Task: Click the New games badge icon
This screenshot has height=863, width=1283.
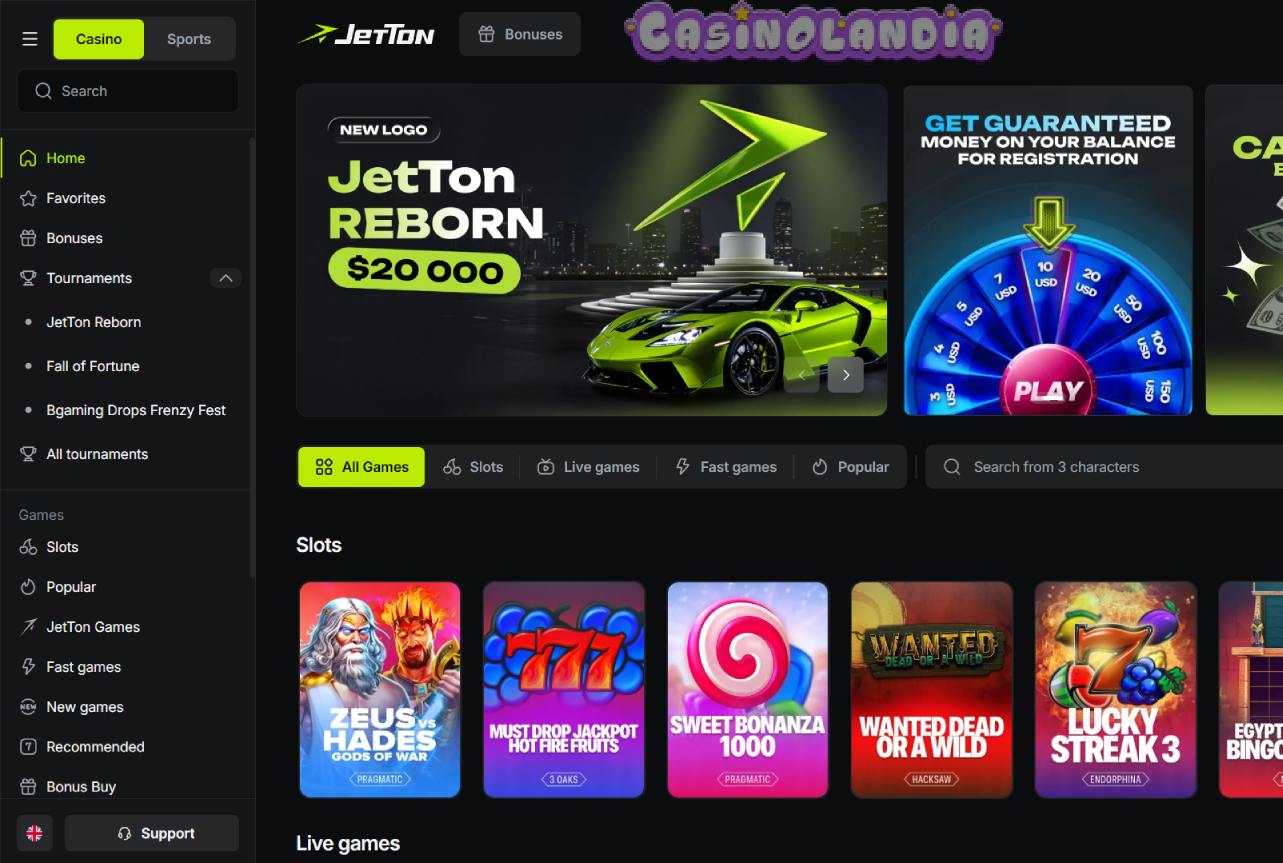Action: 28,707
